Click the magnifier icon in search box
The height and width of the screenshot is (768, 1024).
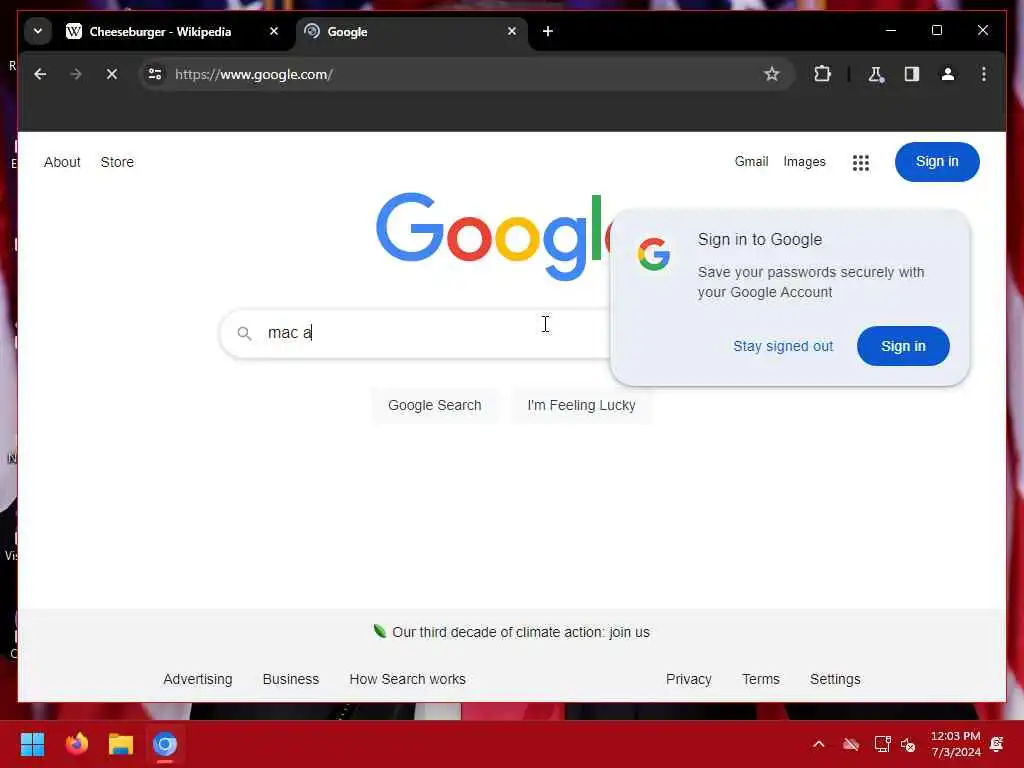(244, 334)
